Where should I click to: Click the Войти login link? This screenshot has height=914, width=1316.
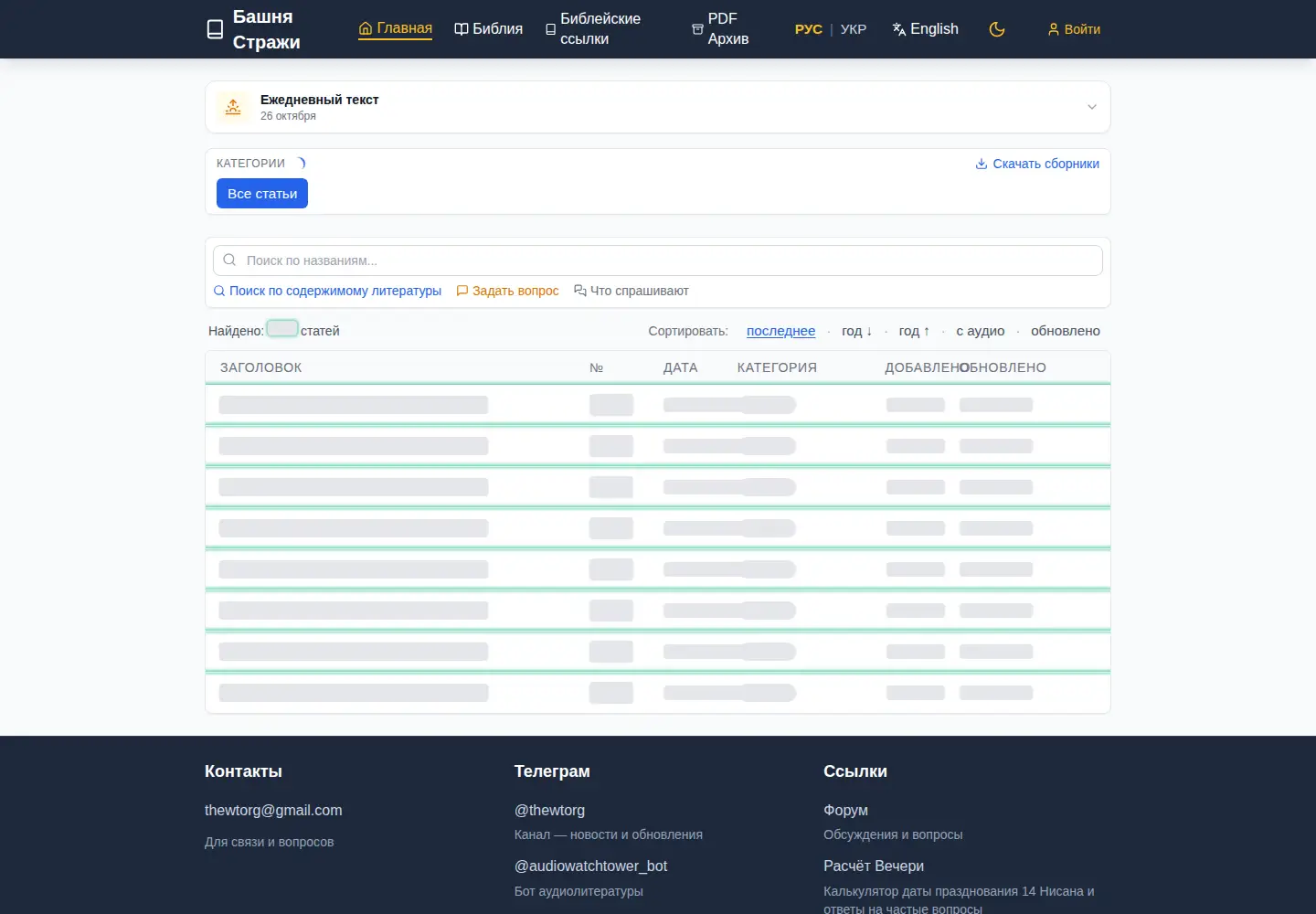click(x=1074, y=29)
